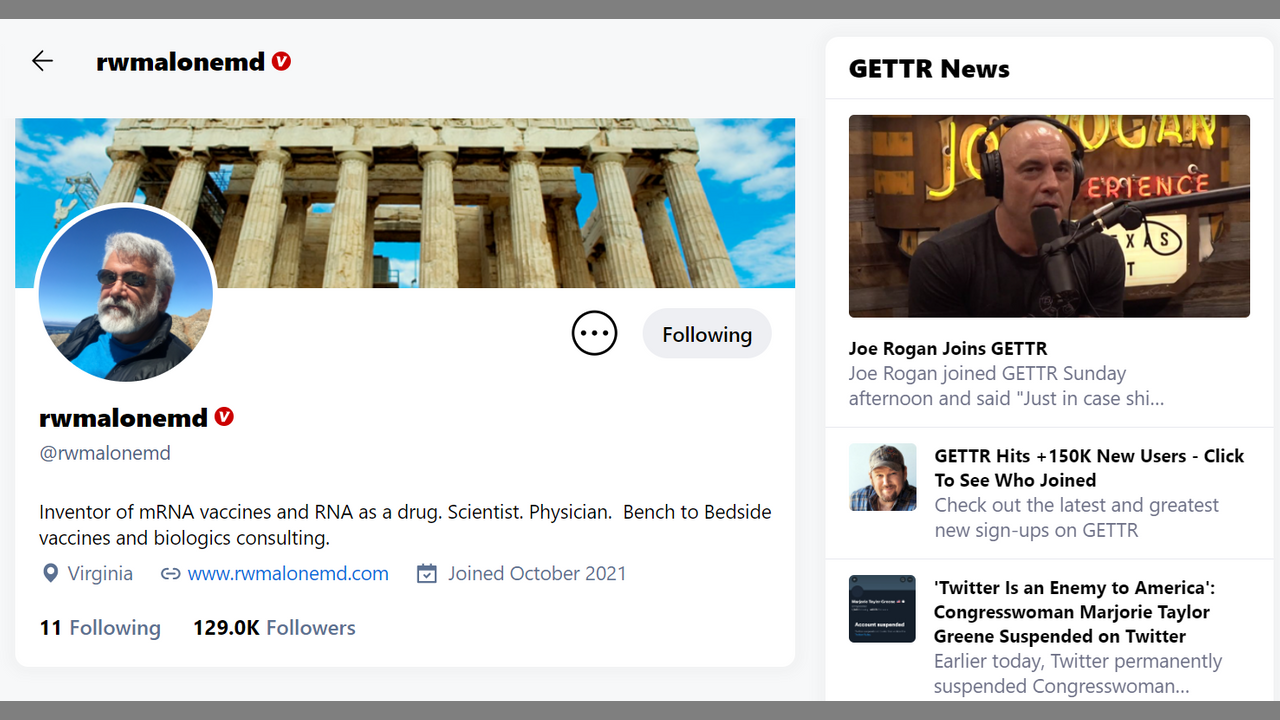Open the GETTR Hits +150K New Users headline

pos(1088,468)
